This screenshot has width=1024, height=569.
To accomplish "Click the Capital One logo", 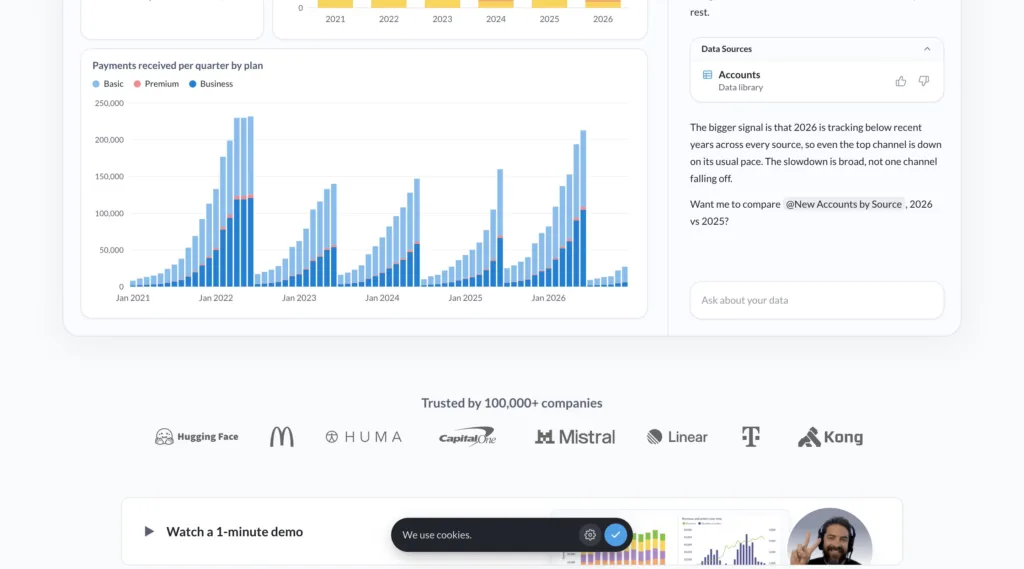I will point(468,436).
